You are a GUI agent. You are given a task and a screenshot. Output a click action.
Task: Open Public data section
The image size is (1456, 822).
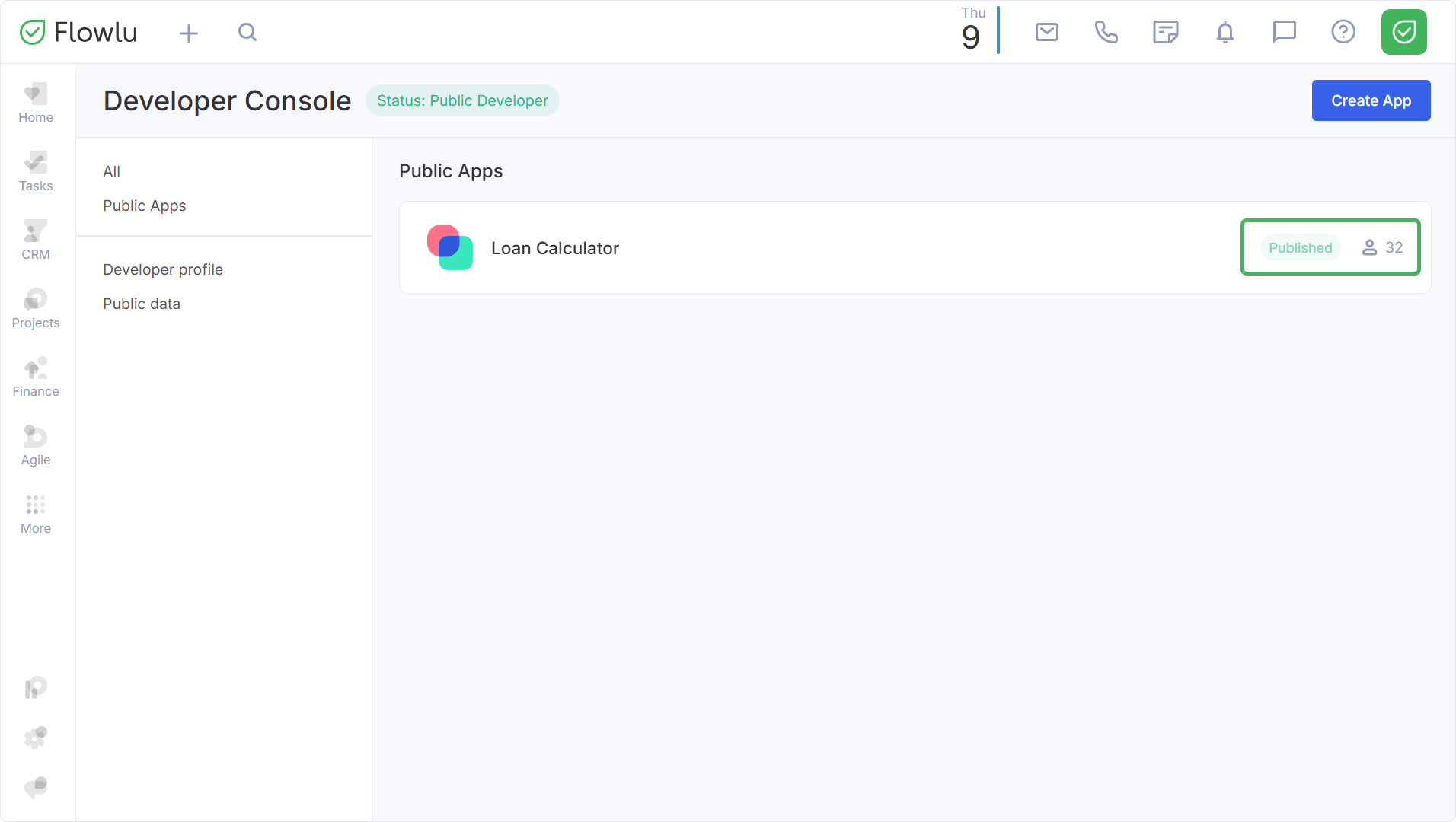click(x=142, y=304)
